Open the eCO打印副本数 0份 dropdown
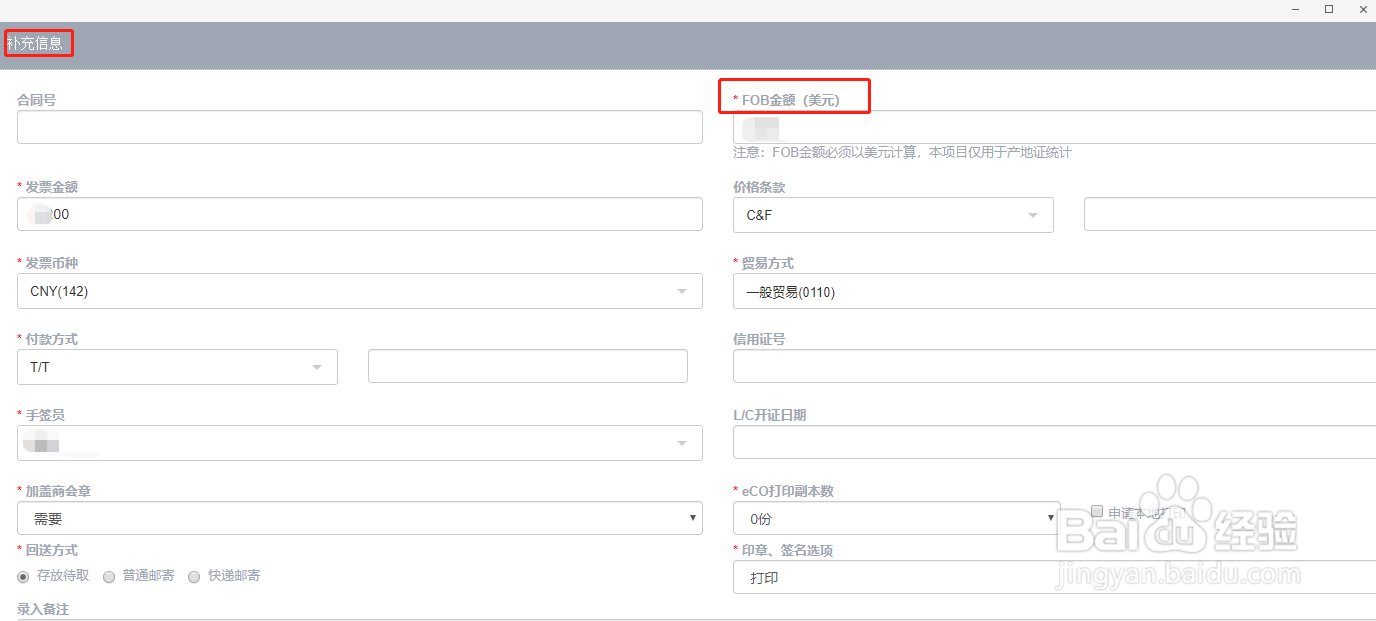Image resolution: width=1376 pixels, height=621 pixels. click(x=896, y=518)
